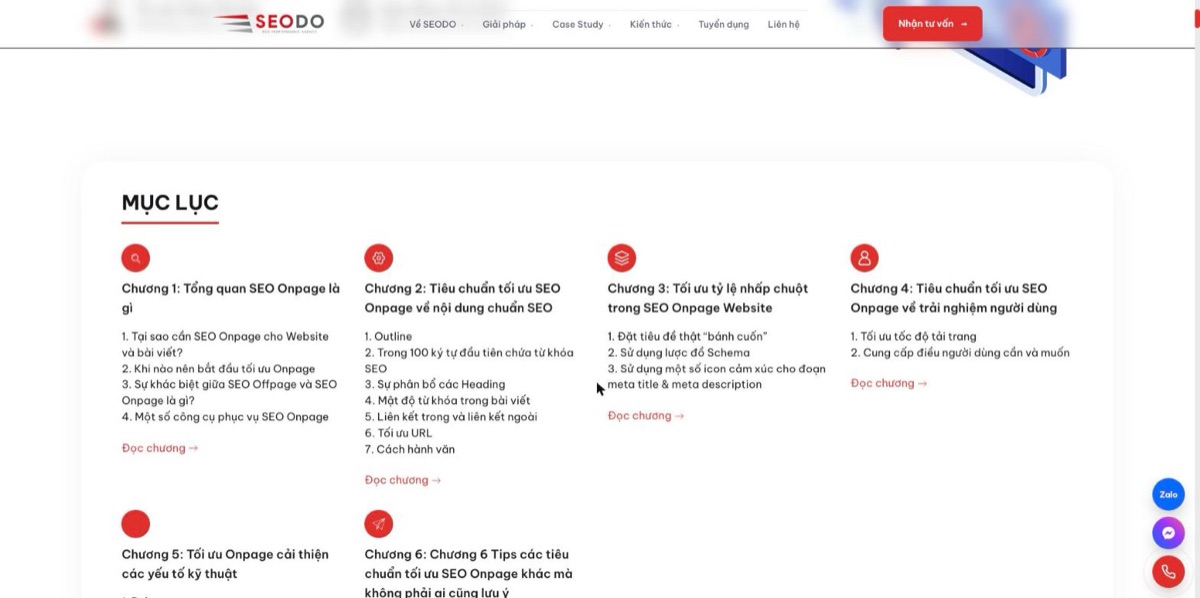Click the MỤC LỤC heading
The width and height of the screenshot is (1200, 598).
[x=170, y=203]
